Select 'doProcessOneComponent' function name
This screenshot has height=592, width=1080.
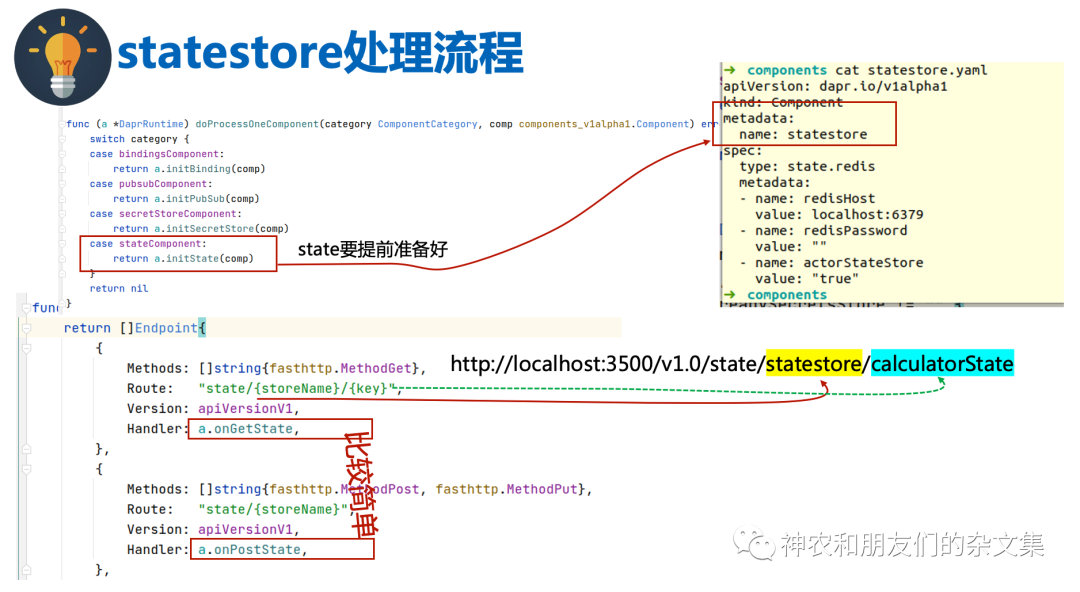(257, 124)
